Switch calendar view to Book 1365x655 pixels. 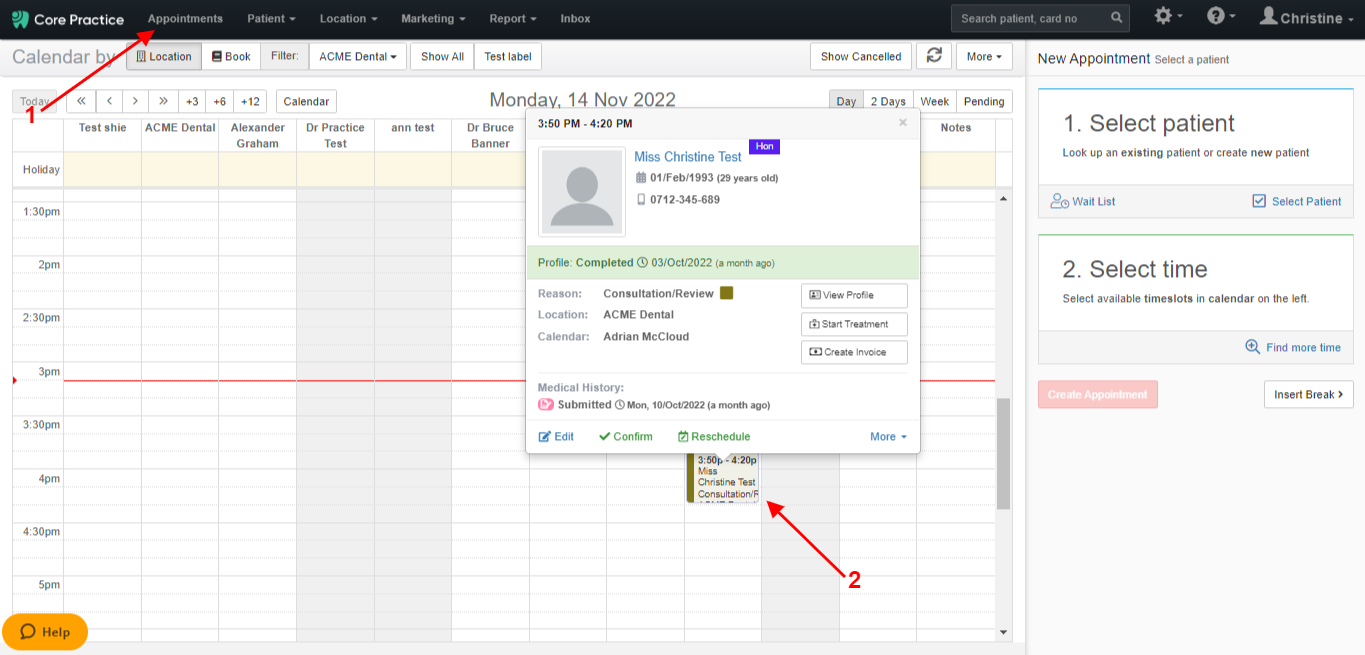[231, 56]
